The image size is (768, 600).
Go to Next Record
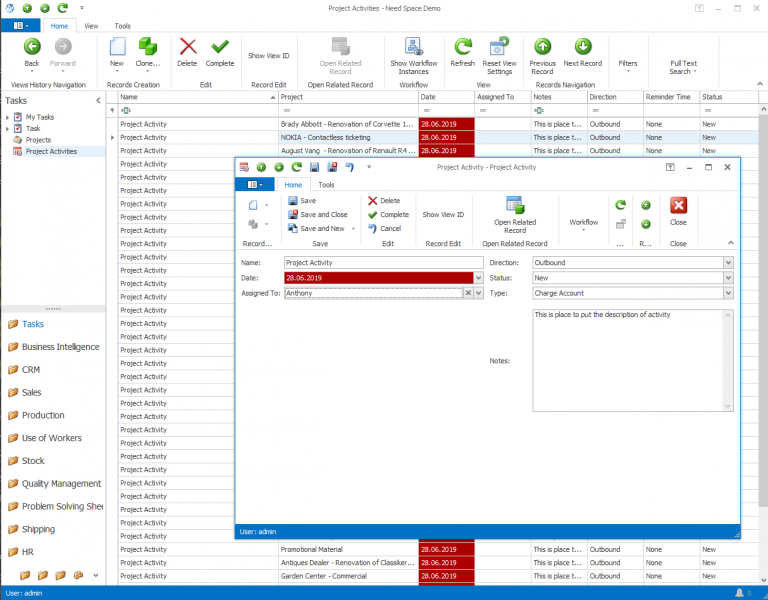coord(582,47)
